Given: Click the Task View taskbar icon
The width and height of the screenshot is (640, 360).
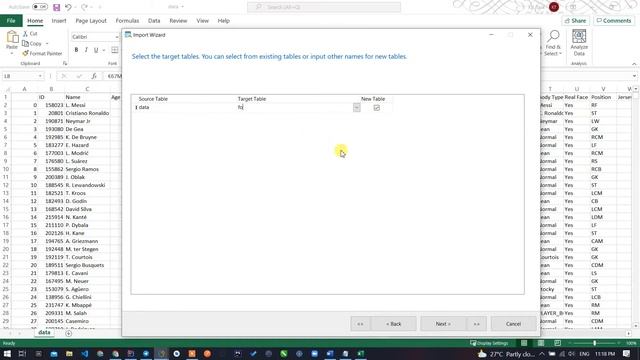Looking at the screenshot, I should [x=22, y=353].
